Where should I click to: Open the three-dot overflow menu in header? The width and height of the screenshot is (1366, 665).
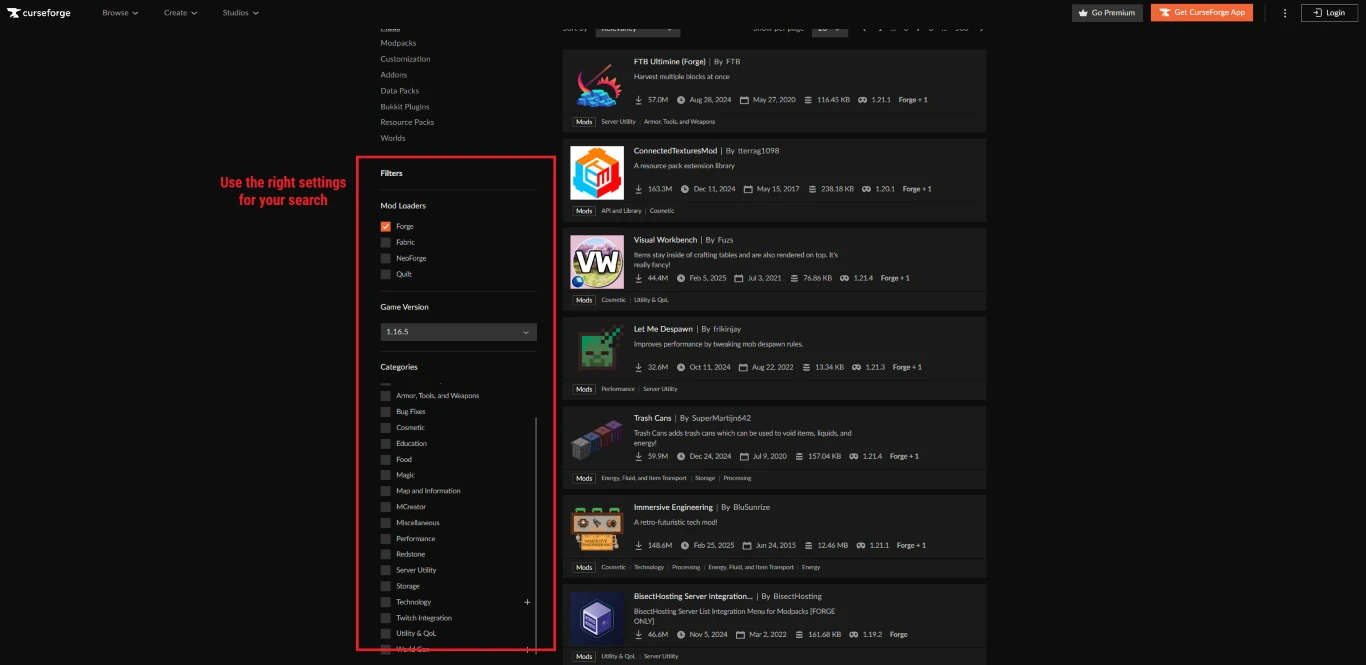click(x=1286, y=12)
